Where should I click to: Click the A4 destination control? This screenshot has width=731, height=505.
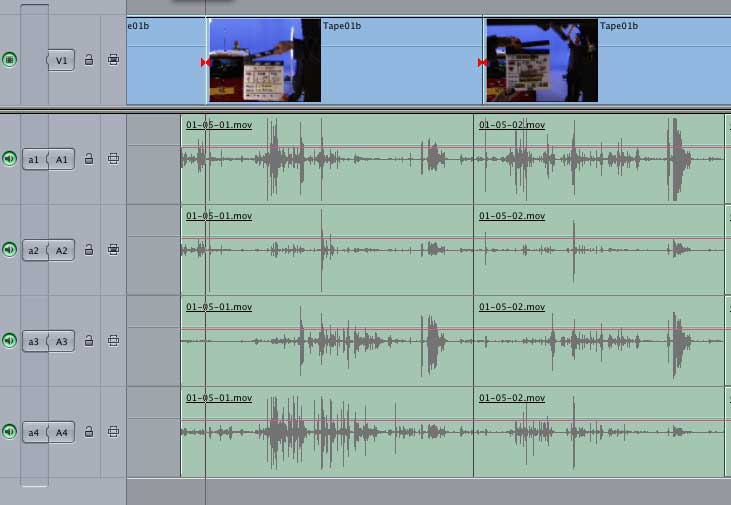(x=62, y=432)
